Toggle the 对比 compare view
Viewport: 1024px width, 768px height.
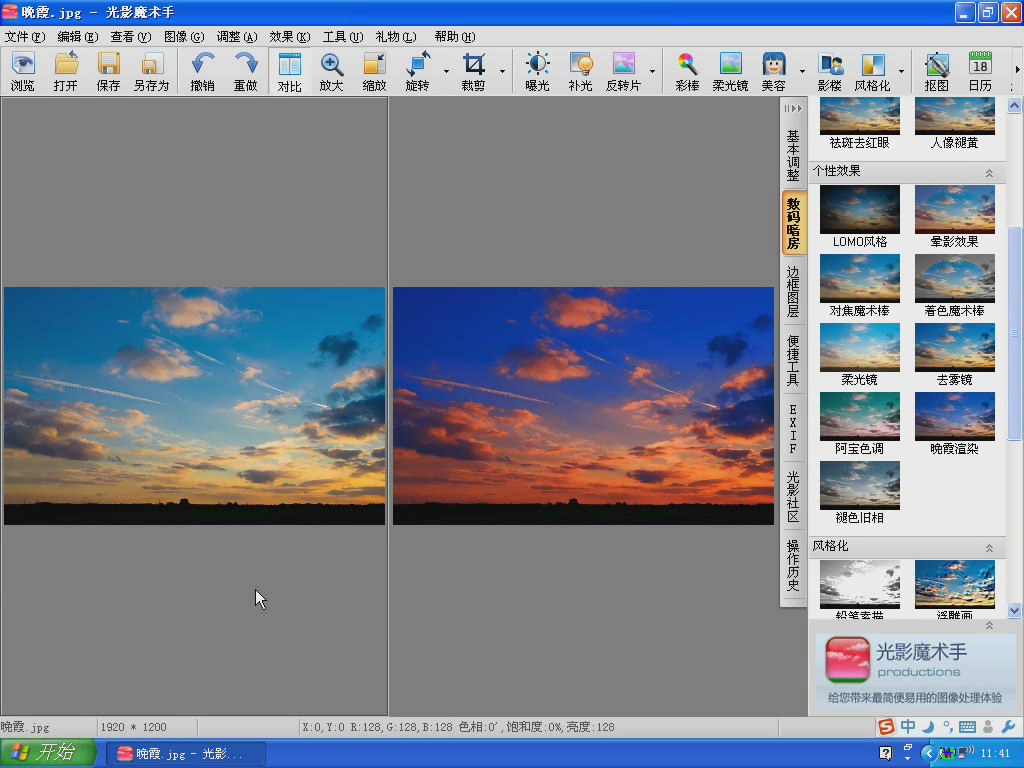click(289, 71)
